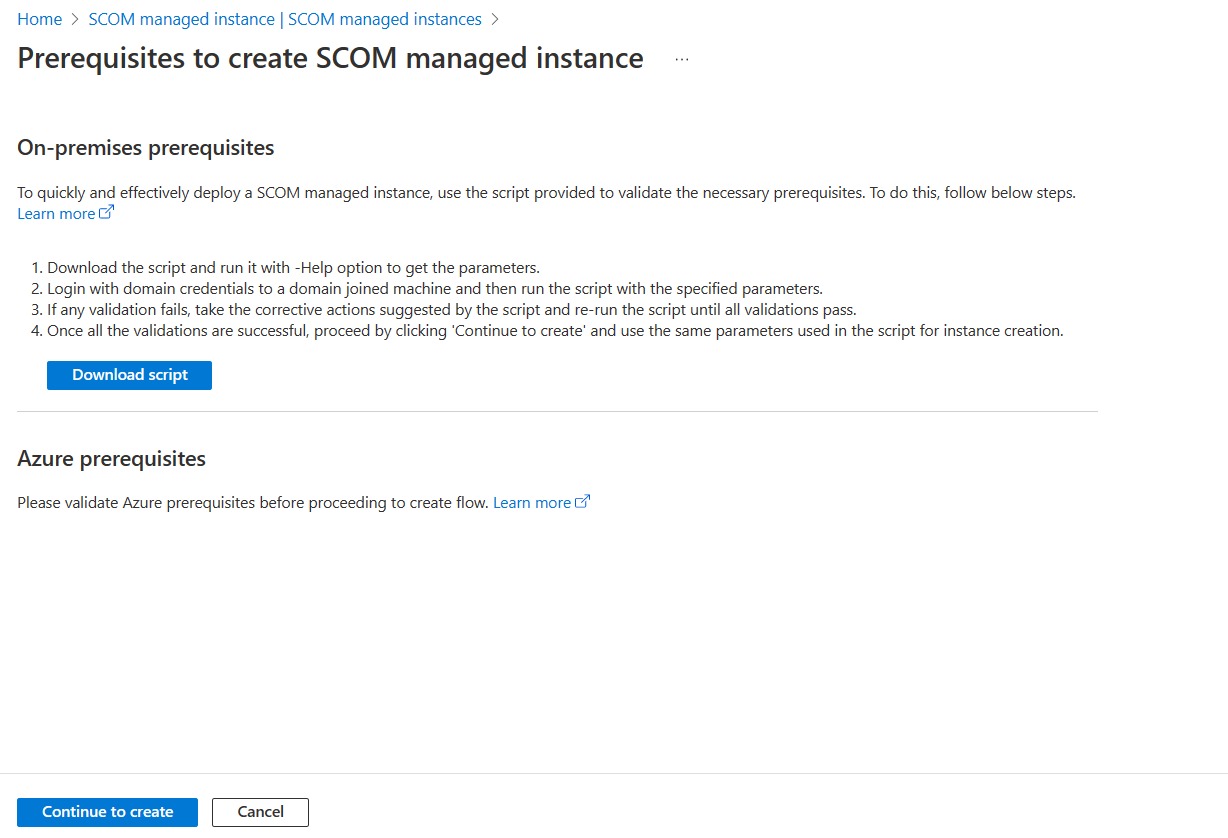This screenshot has width=1228, height=838.
Task: Open the Home breadcrumb link
Action: tap(38, 19)
